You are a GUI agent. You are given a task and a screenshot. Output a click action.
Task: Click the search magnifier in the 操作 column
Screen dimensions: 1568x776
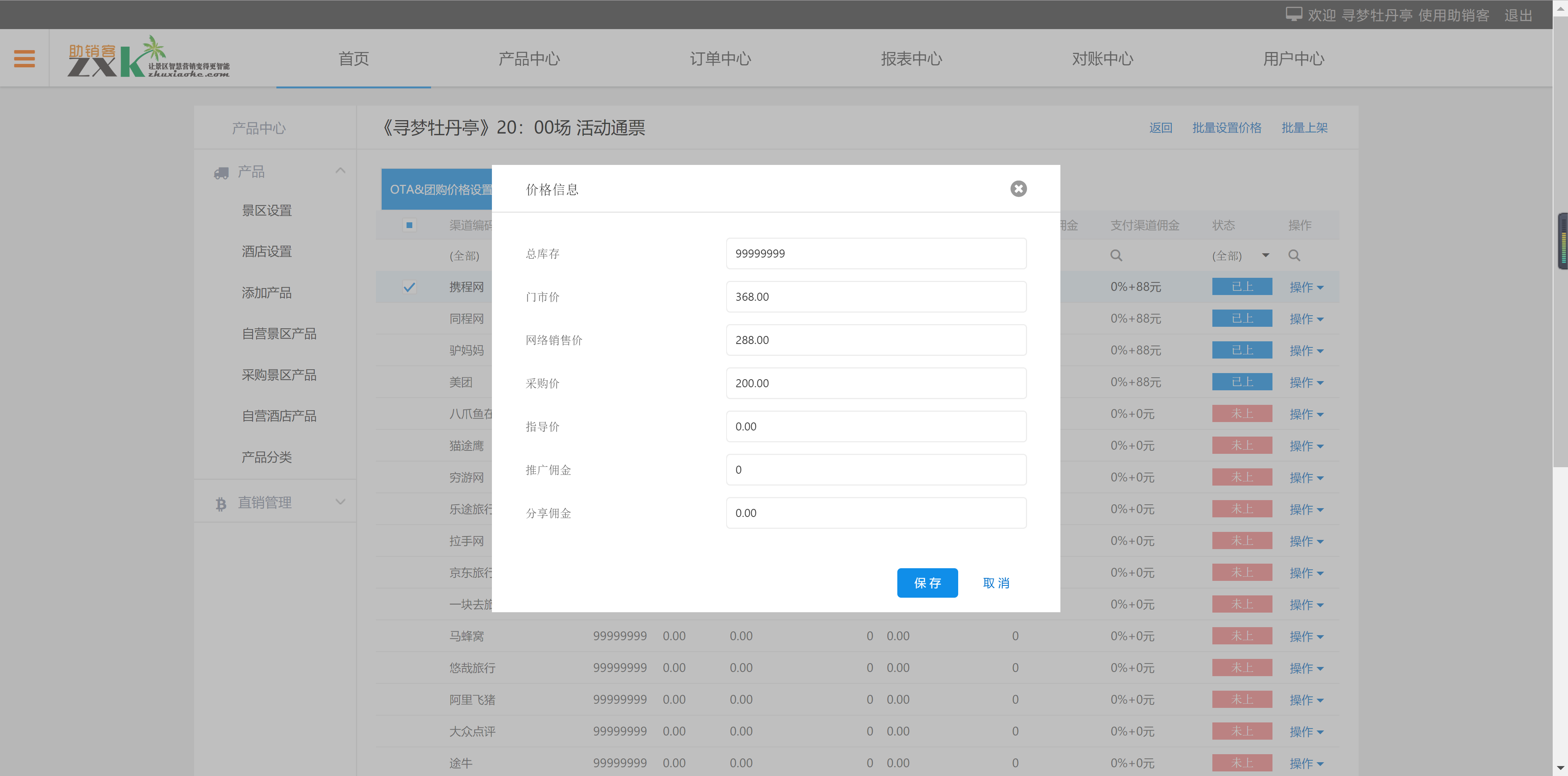click(x=1294, y=255)
